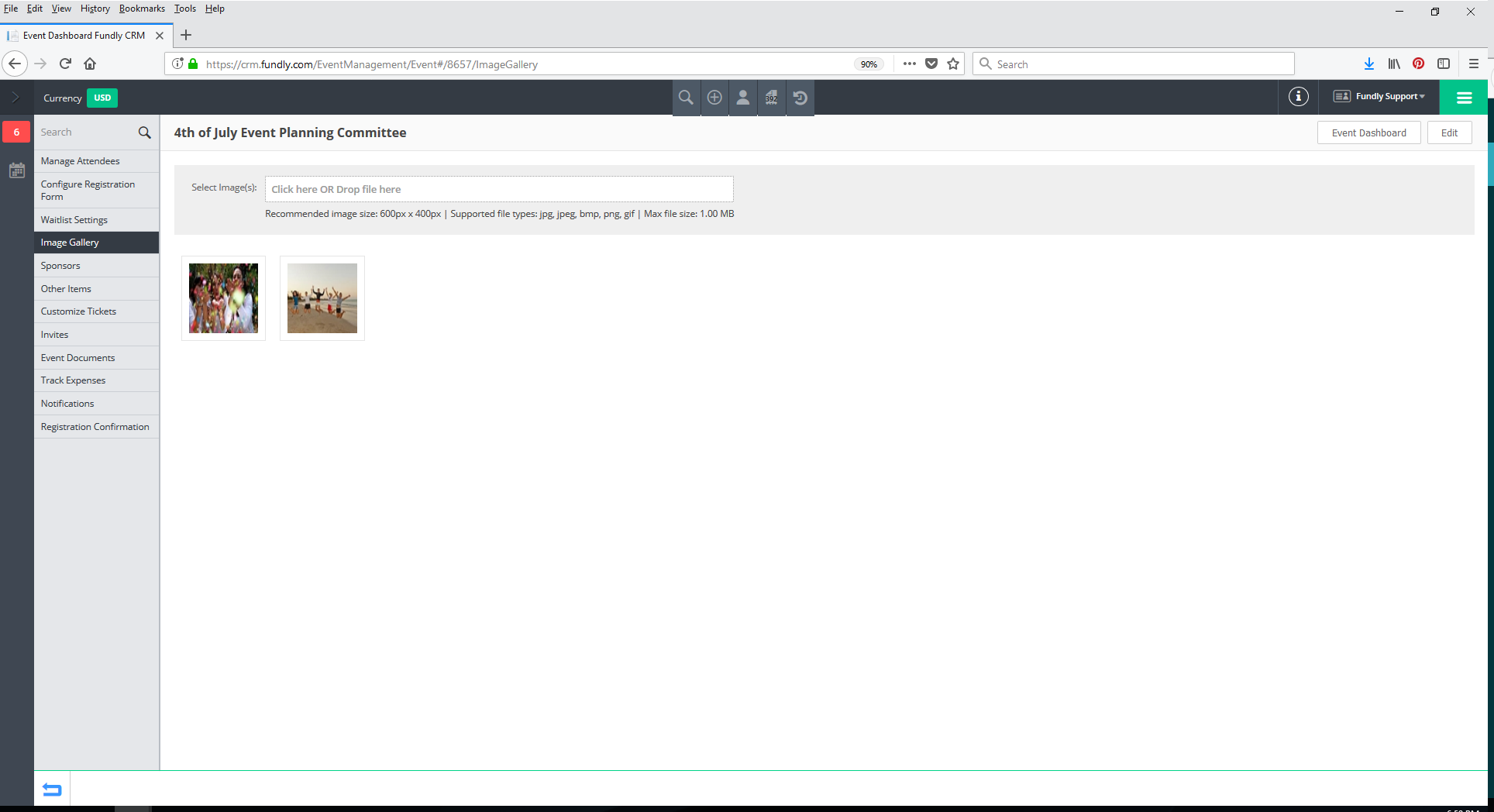Open the Bookmarks menu
This screenshot has height=812, width=1494.
(142, 9)
